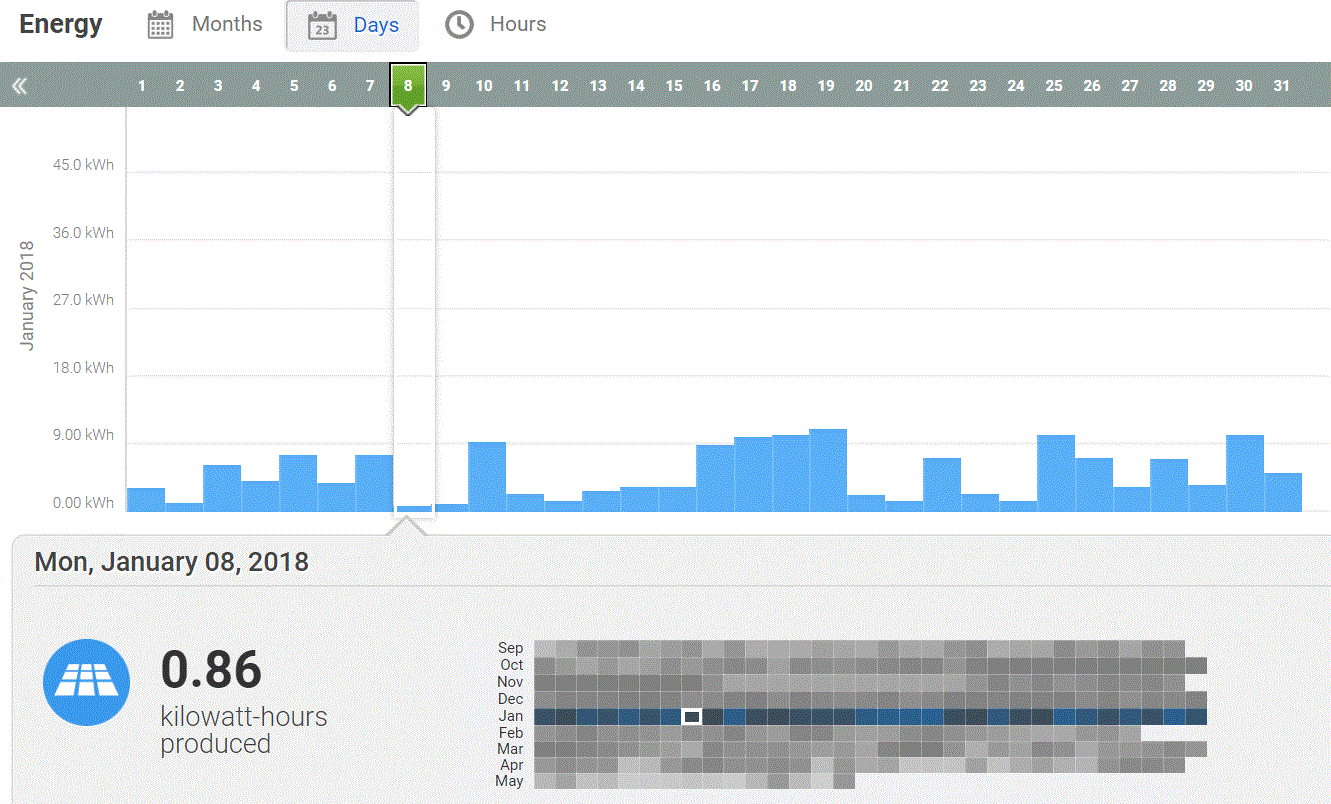Select day 19 in the date strip
The height and width of the screenshot is (804, 1331).
[x=826, y=86]
